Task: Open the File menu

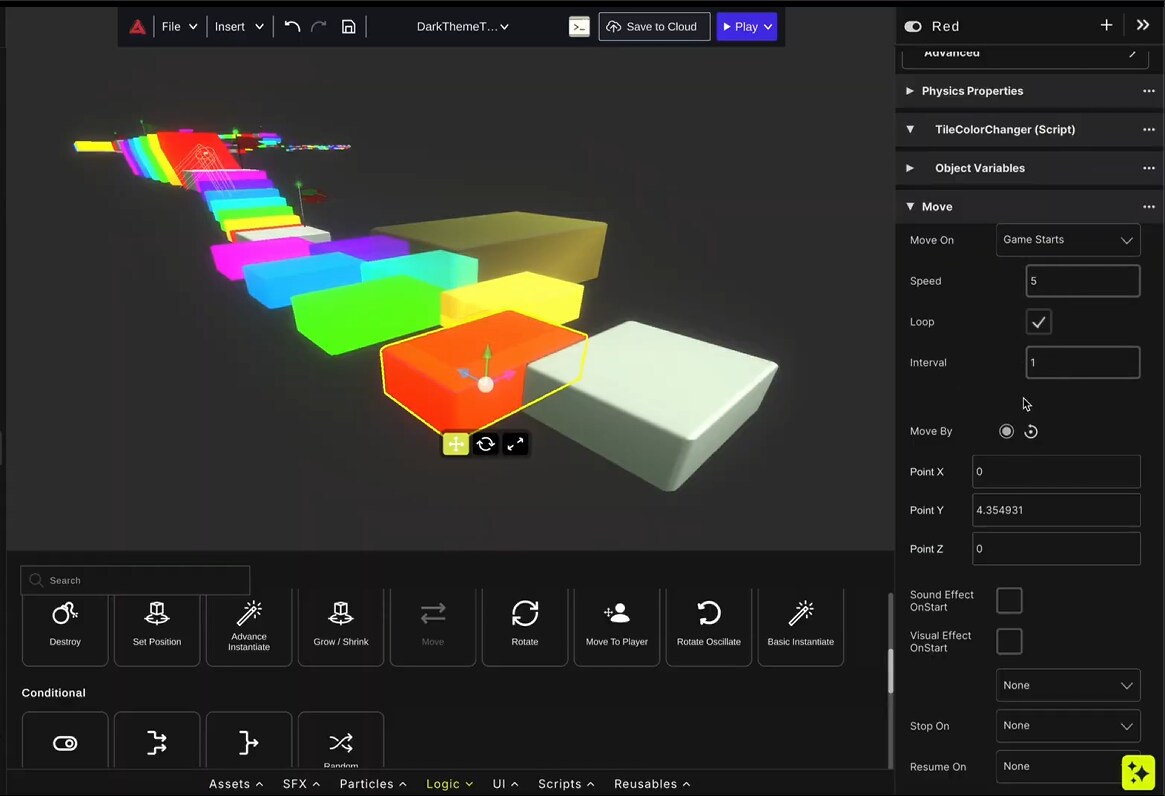Action: 179,27
